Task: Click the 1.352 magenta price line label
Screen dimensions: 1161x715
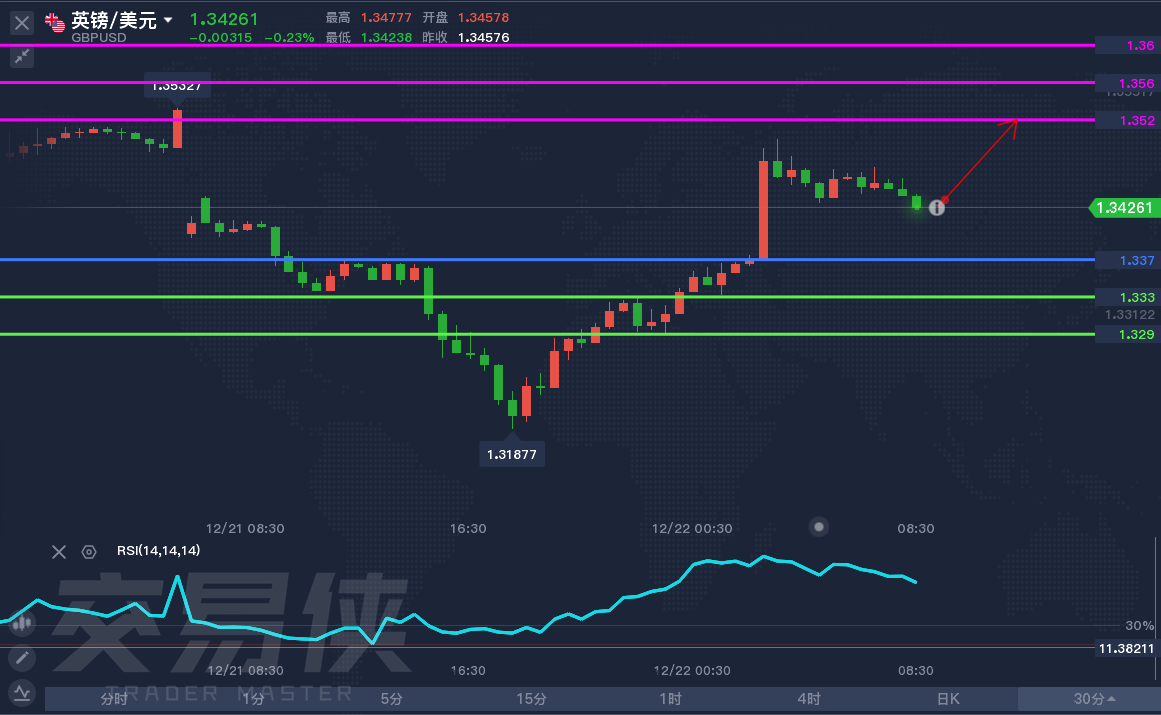Action: 1128,121
